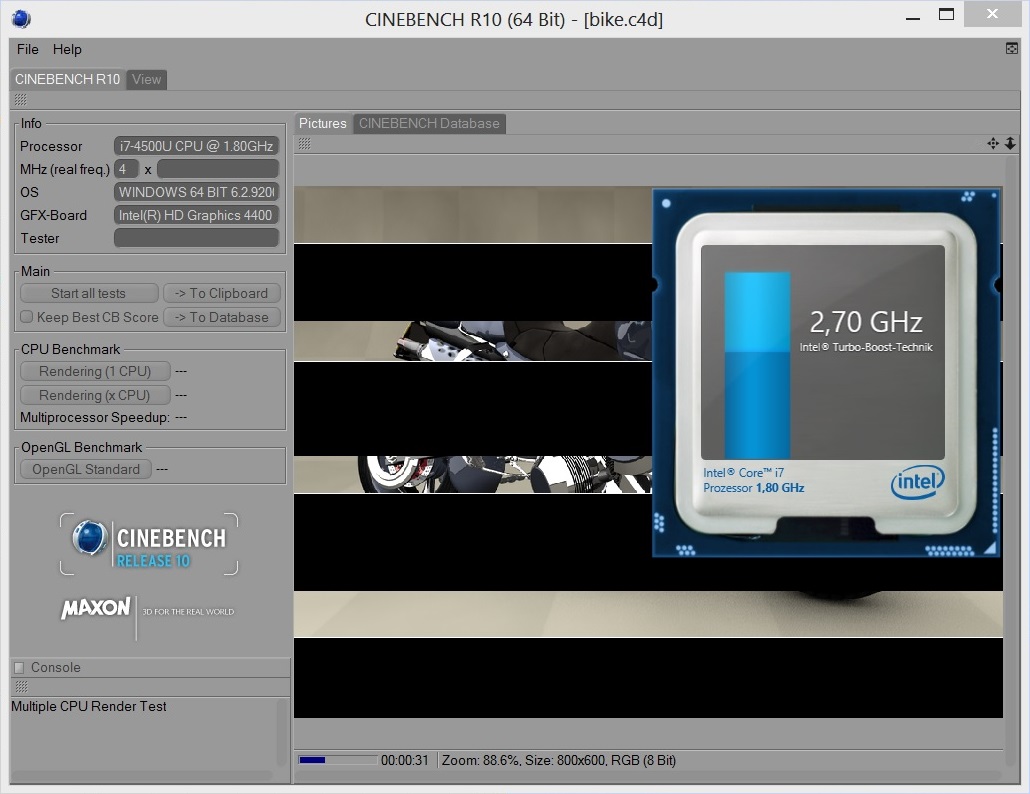Click the MHz core count field showing 4
Viewport: 1030px width, 794px height.
pyautogui.click(x=126, y=169)
